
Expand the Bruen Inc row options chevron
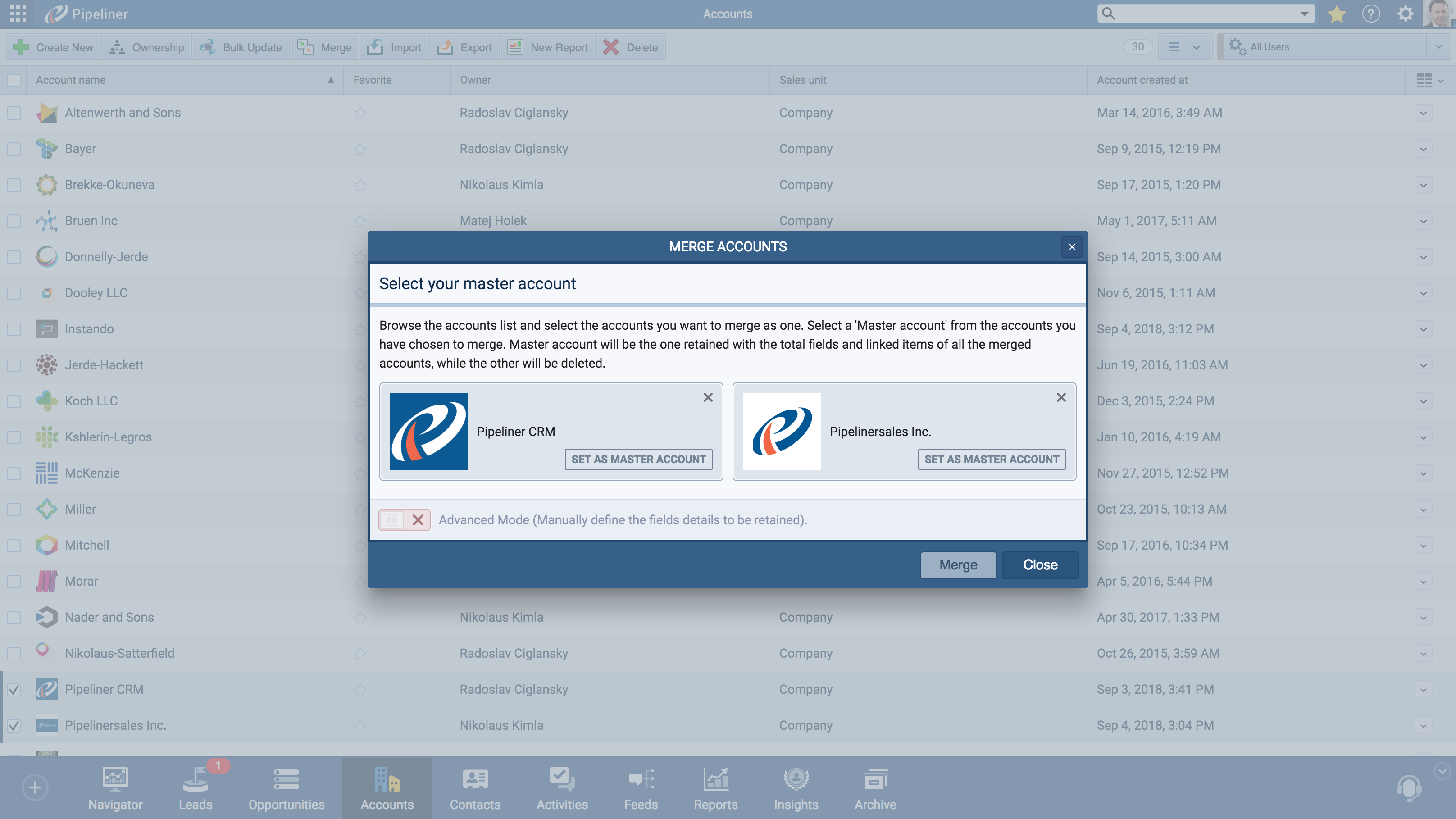pos(1423,221)
